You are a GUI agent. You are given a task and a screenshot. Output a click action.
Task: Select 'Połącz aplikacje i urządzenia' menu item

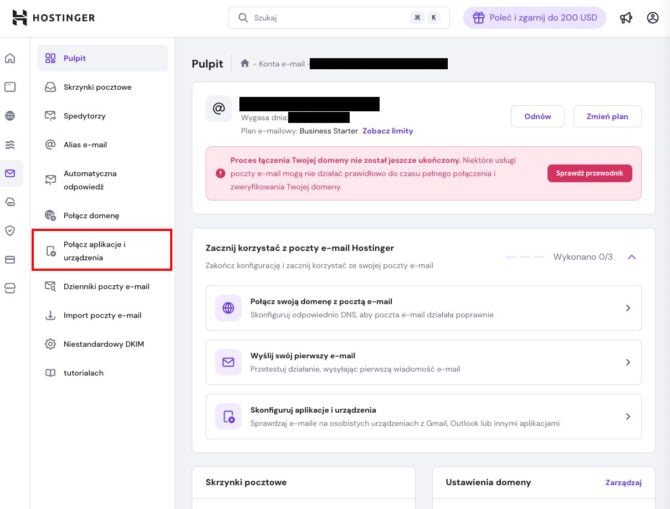pos(101,250)
